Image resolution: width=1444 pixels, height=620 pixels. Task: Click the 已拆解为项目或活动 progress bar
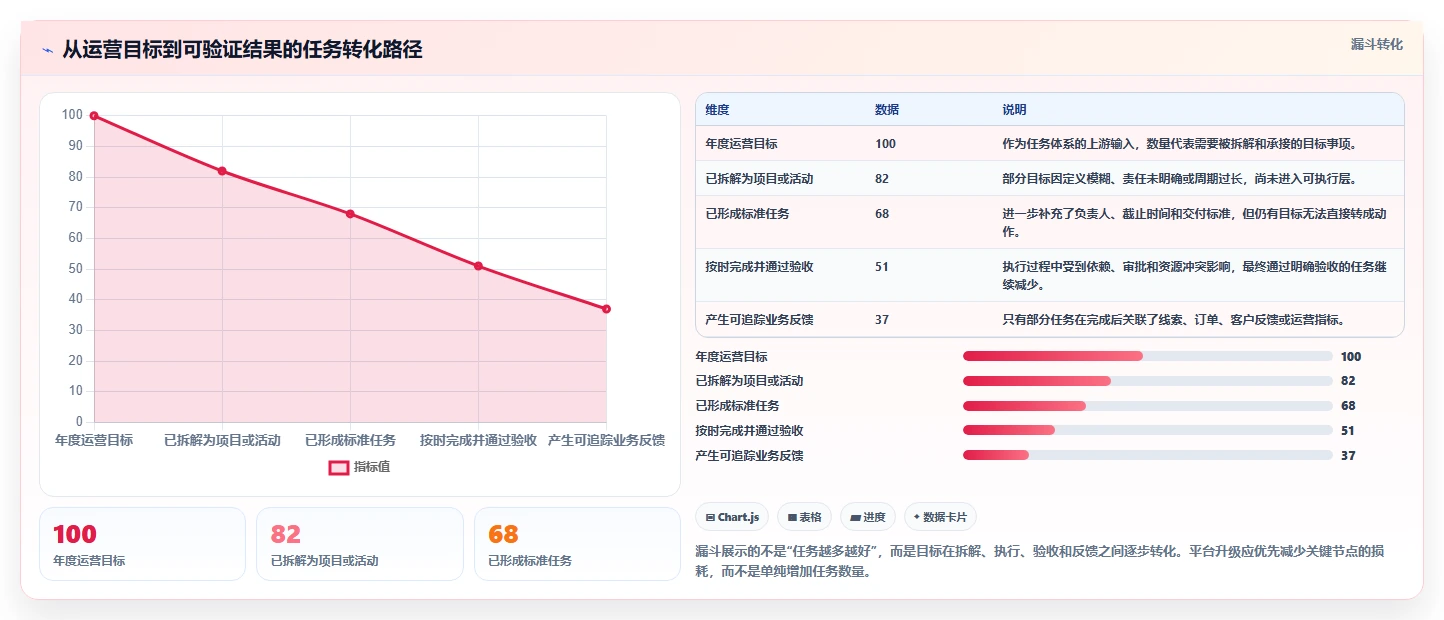pyautogui.click(x=1147, y=381)
